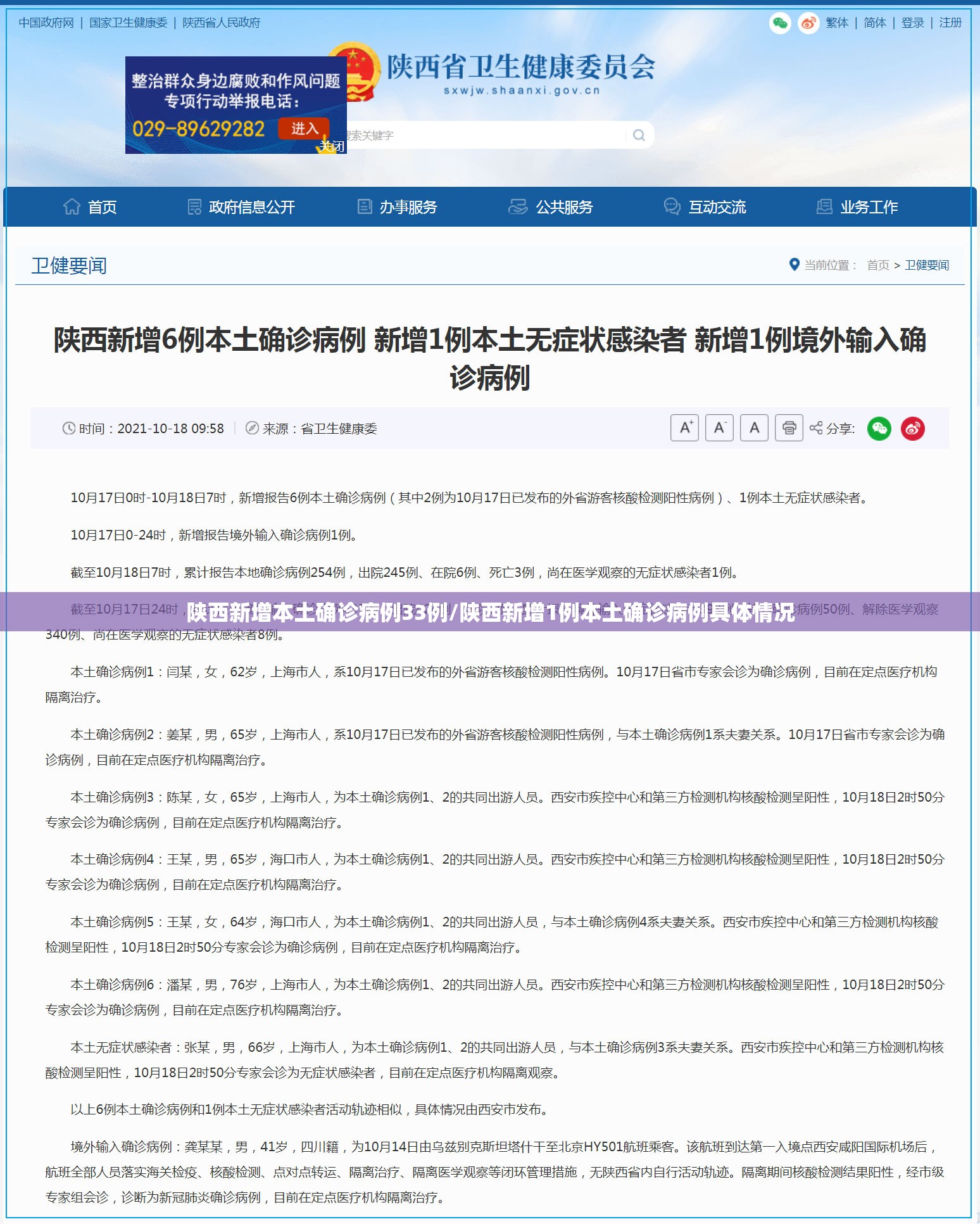Click paragraph starting 本土确诊病例6：潘某
The height and width of the screenshot is (1224, 980).
[494, 997]
